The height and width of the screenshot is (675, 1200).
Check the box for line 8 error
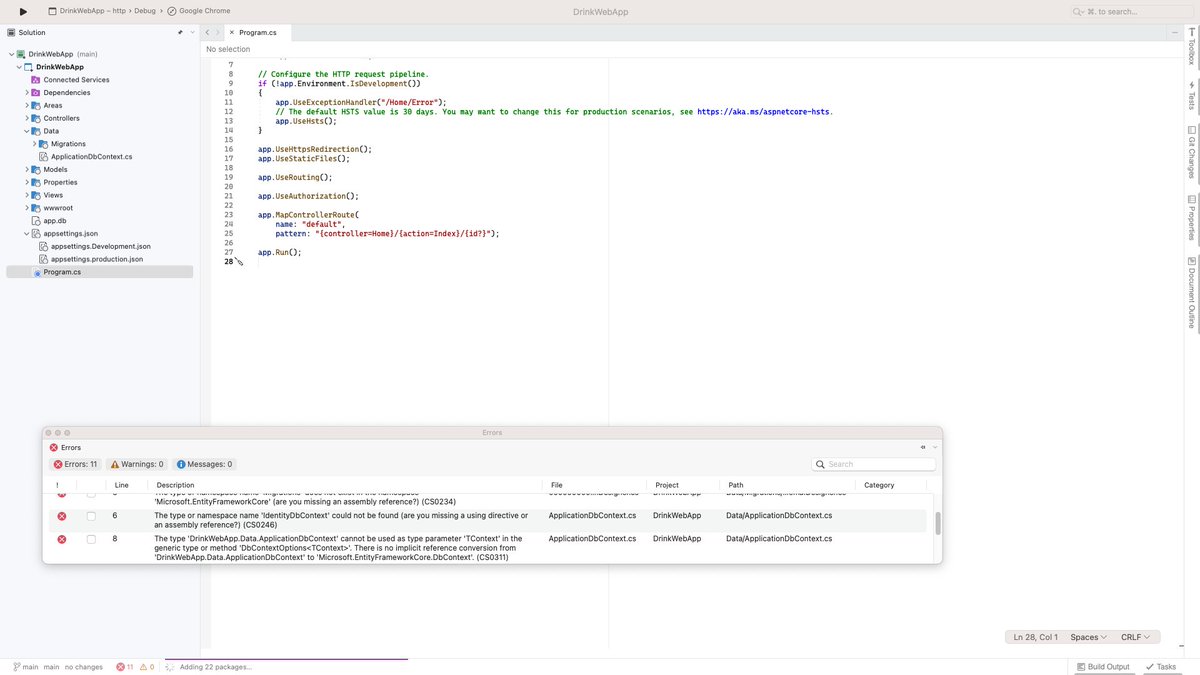point(91,539)
